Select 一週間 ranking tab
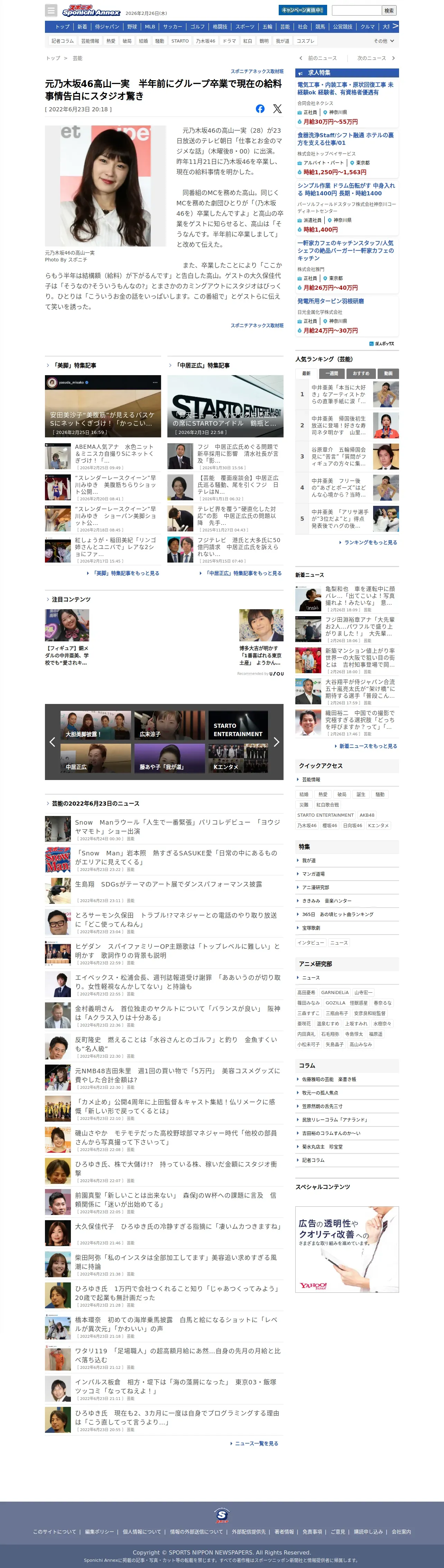The image size is (444, 1568). pos(331,373)
